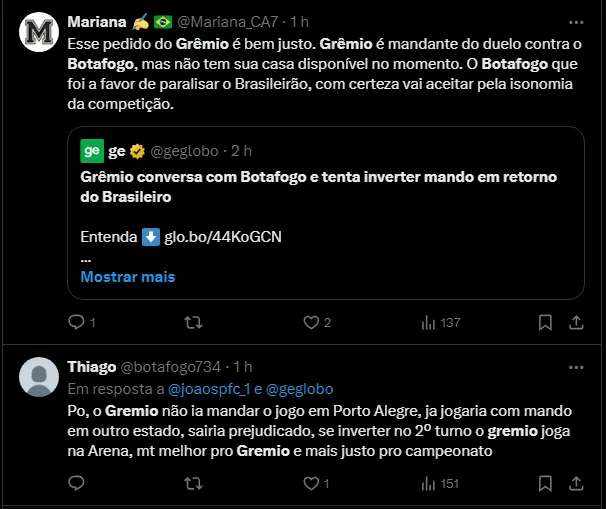This screenshot has height=509, width=606.
Task: Open more options on Mariana's tweet
Action: pyautogui.click(x=575, y=21)
